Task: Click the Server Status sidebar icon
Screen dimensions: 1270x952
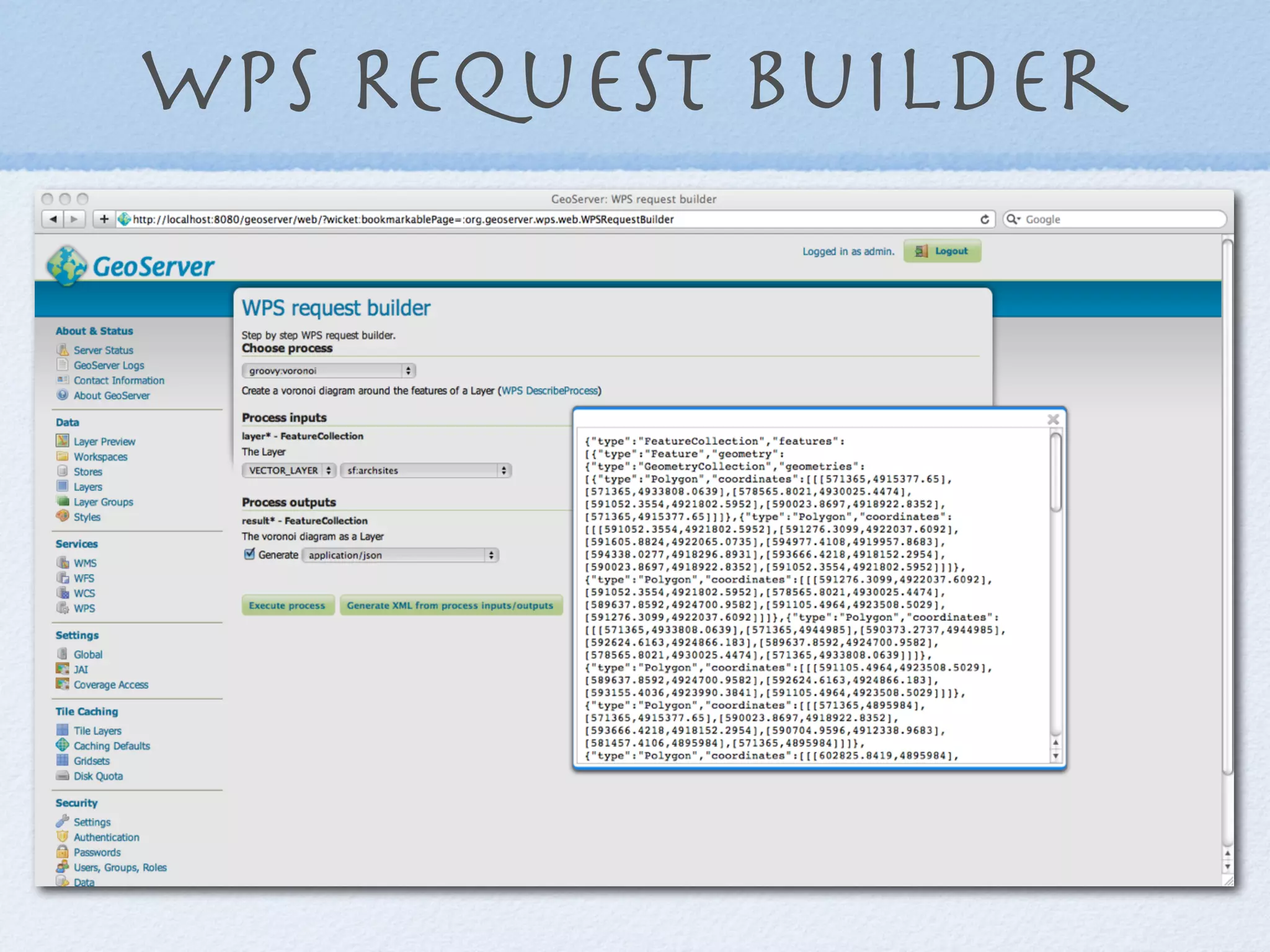Action: tap(63, 350)
